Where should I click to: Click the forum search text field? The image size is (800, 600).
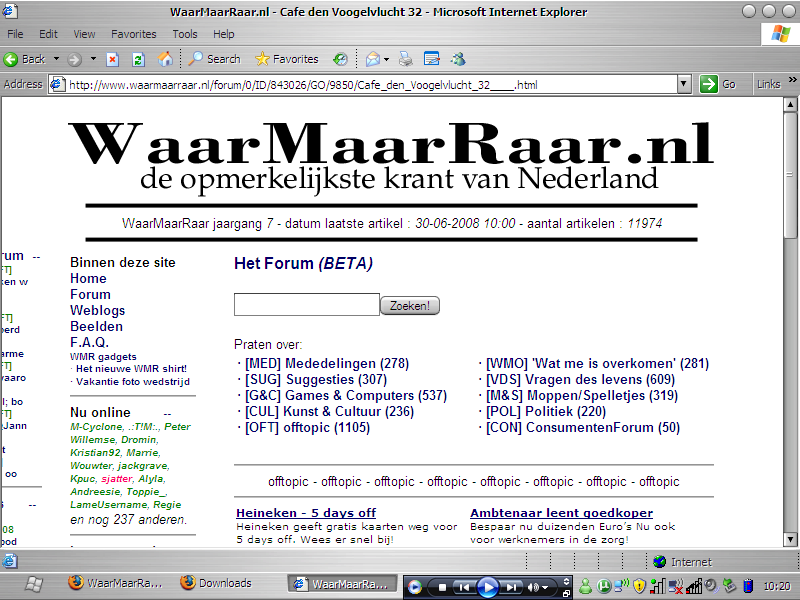[x=306, y=305]
